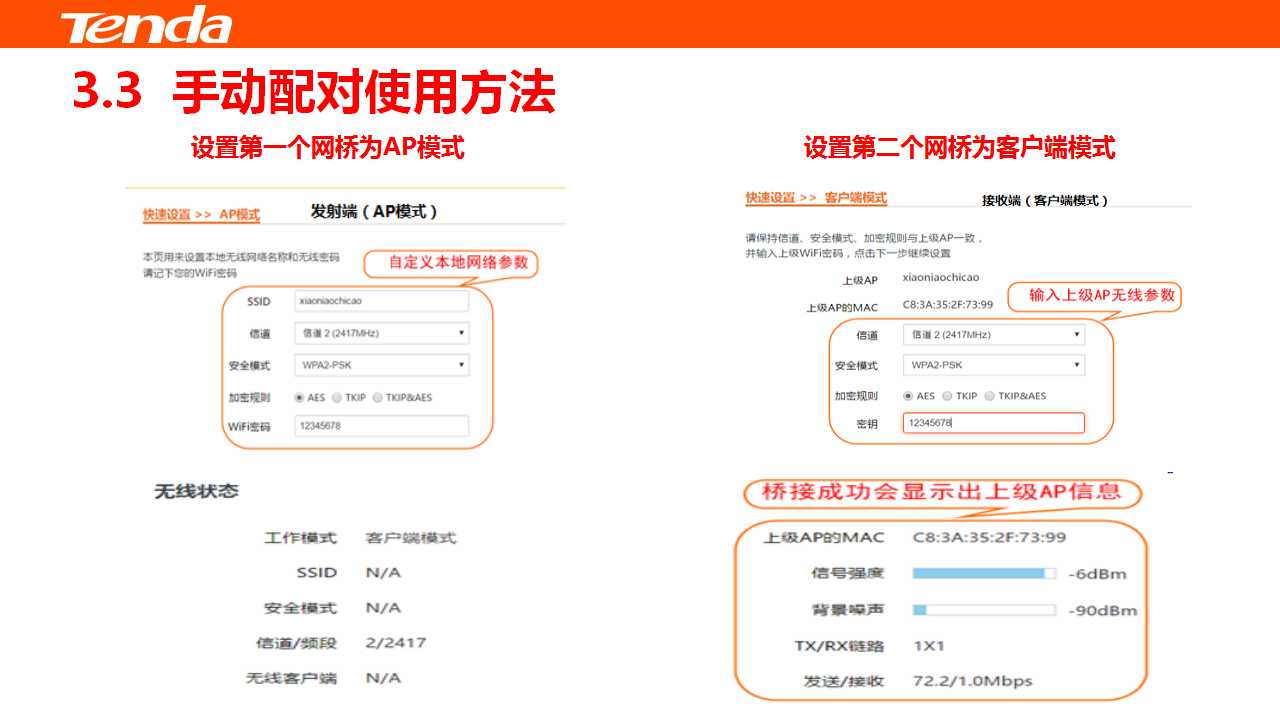Expand WPA2-PSK security dropdown in client panel
The width and height of the screenshot is (1280, 720).
[993, 365]
